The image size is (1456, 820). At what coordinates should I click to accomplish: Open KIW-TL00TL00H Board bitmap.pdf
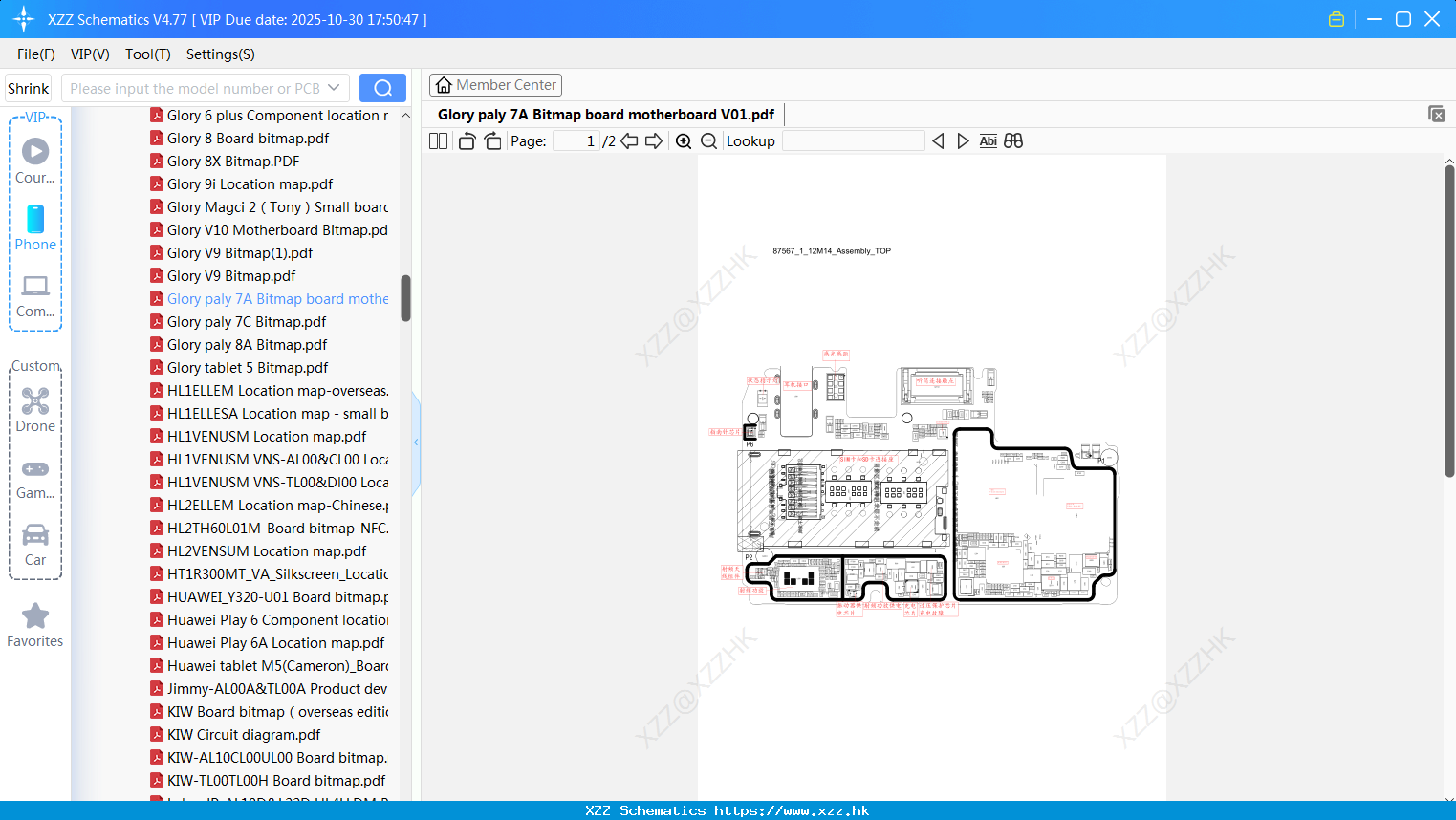276,780
